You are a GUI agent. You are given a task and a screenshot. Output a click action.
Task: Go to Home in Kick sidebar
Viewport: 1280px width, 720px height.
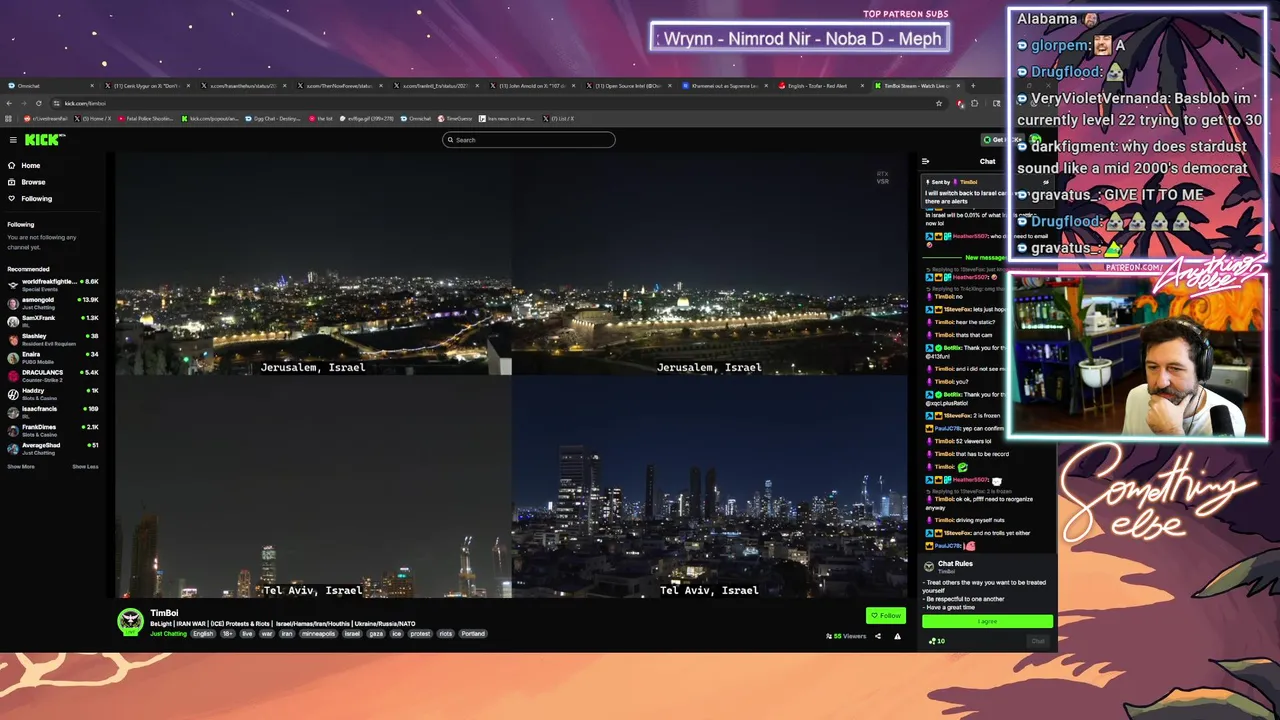pos(24,165)
